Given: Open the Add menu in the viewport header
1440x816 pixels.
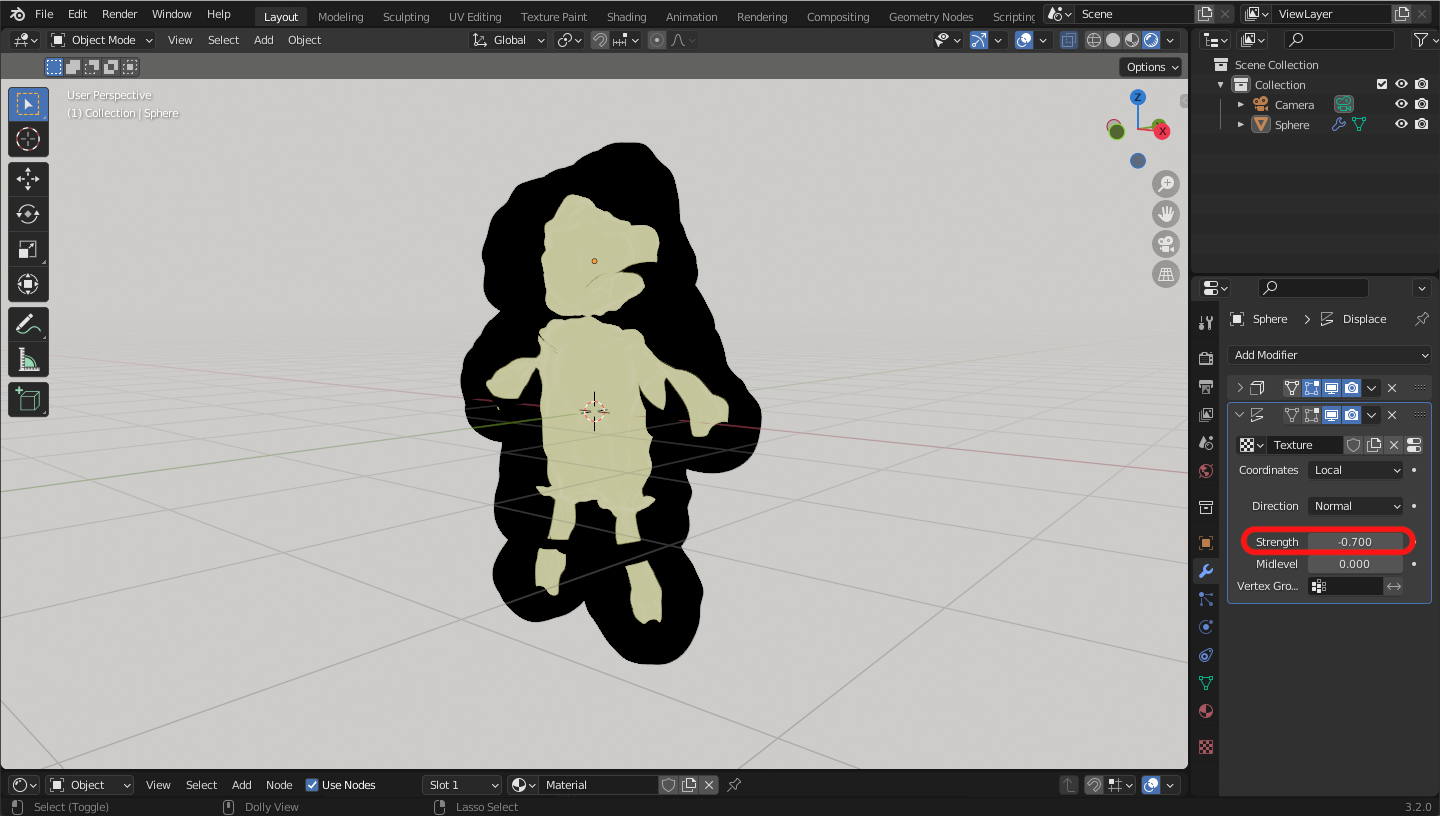Looking at the screenshot, I should point(263,40).
